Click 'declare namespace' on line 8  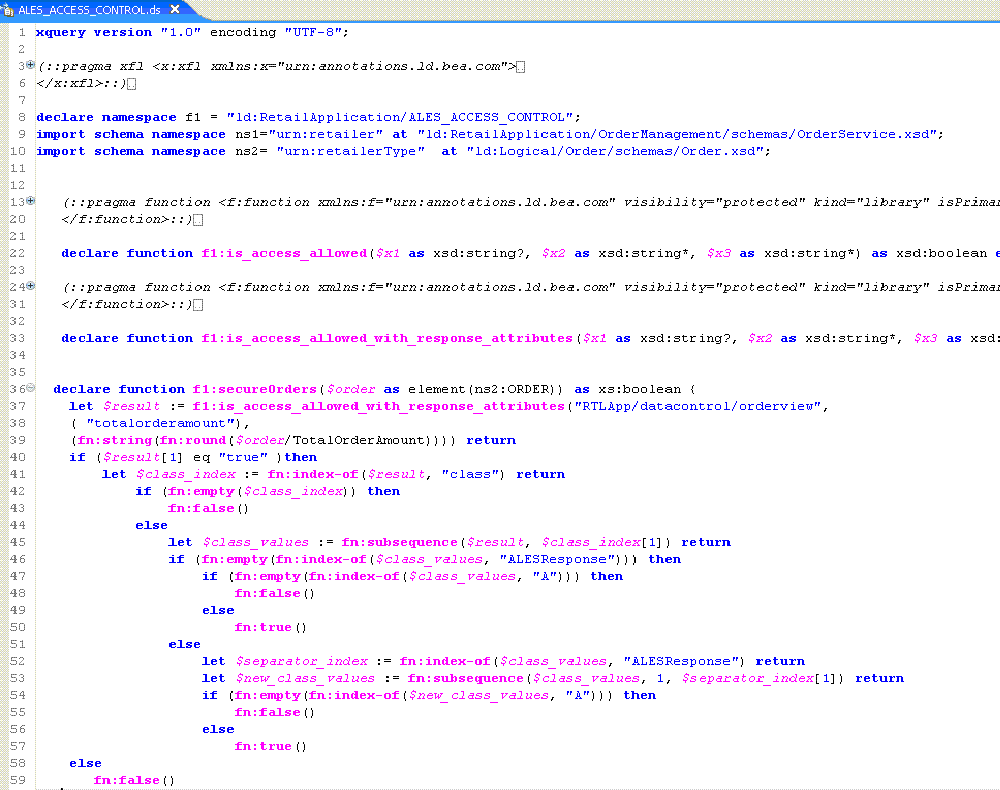[106, 117]
